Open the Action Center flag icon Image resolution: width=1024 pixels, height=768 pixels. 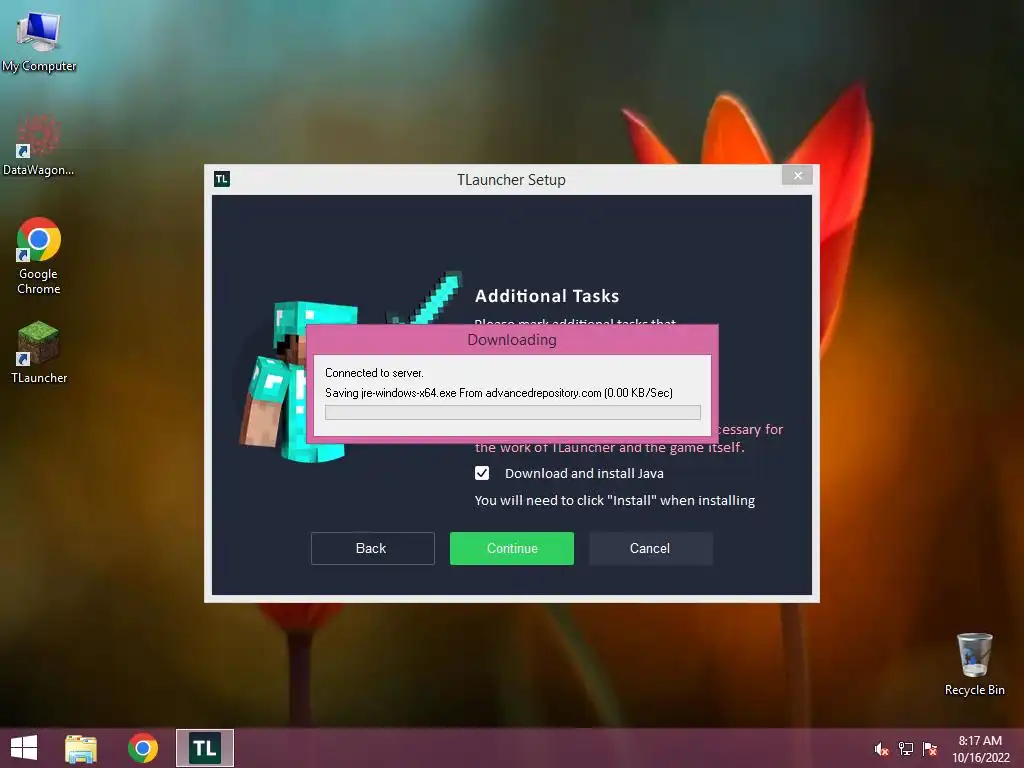[930, 749]
